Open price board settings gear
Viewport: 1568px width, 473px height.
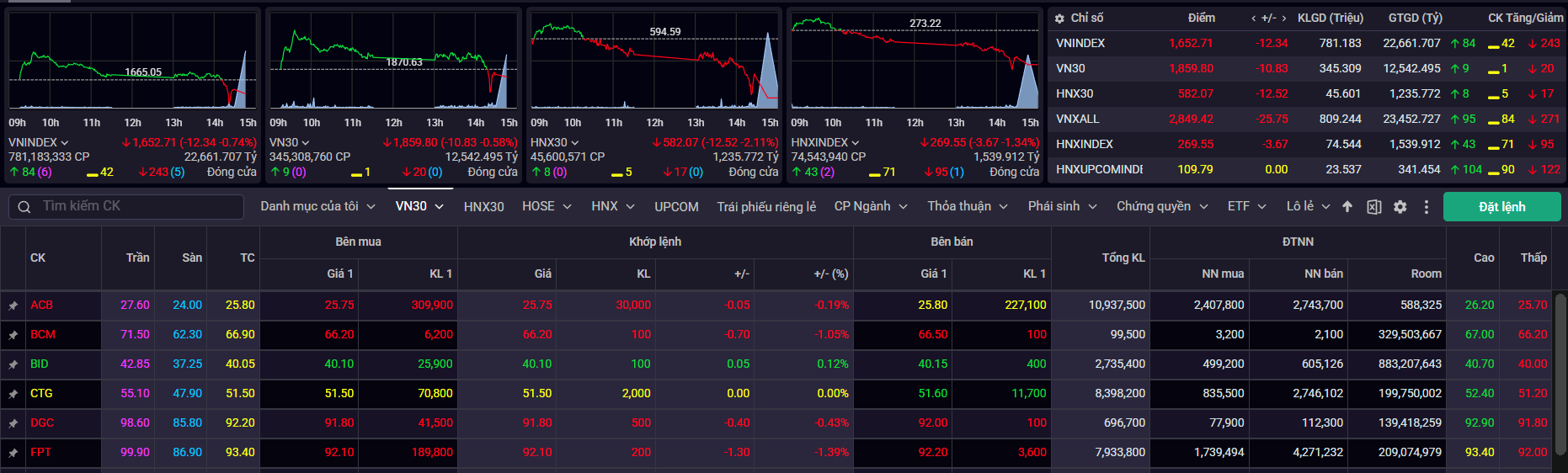(1400, 207)
